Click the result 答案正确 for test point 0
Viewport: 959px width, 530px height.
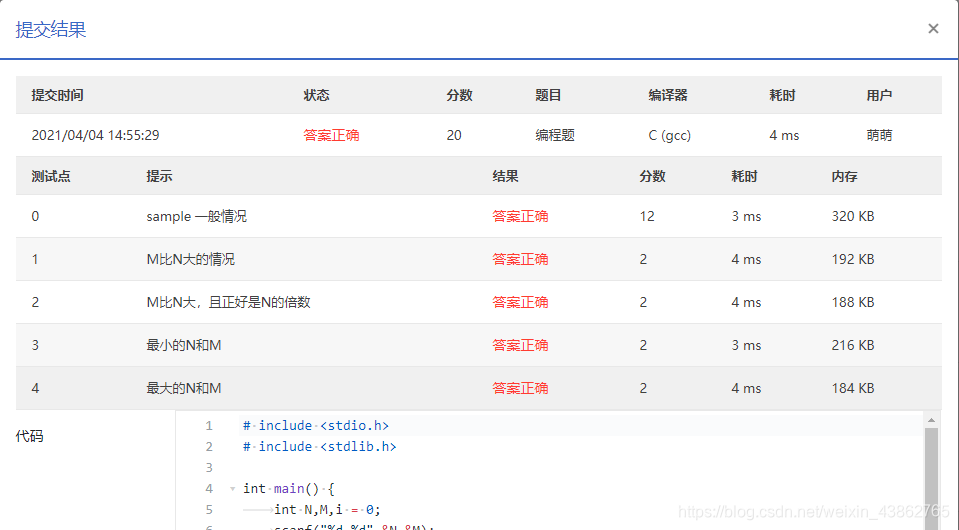520,216
